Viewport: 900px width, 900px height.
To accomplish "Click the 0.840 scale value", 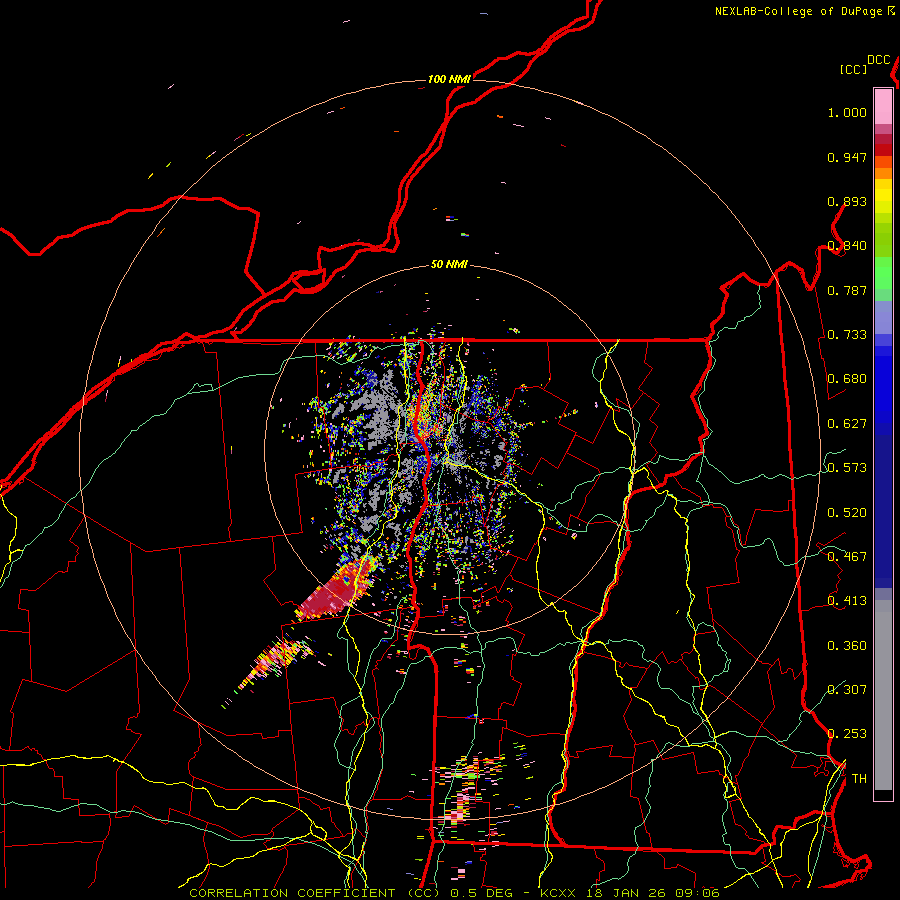I will tap(847, 246).
